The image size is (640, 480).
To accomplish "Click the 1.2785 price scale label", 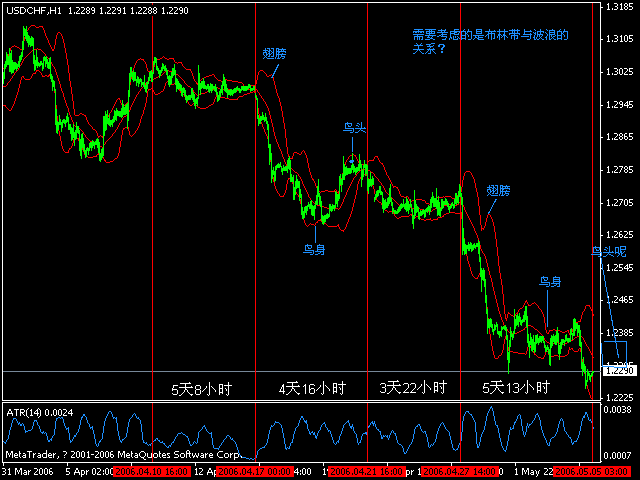I will (x=620, y=169).
